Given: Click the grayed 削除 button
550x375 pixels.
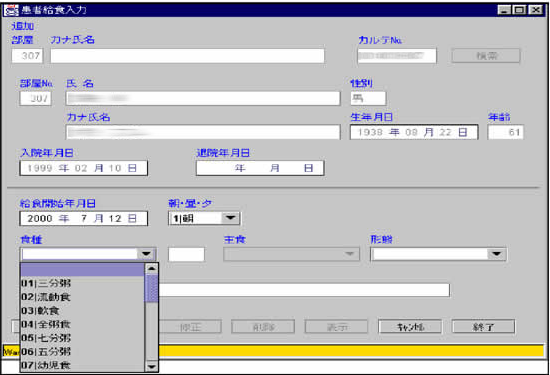Looking at the screenshot, I should click(x=263, y=327).
